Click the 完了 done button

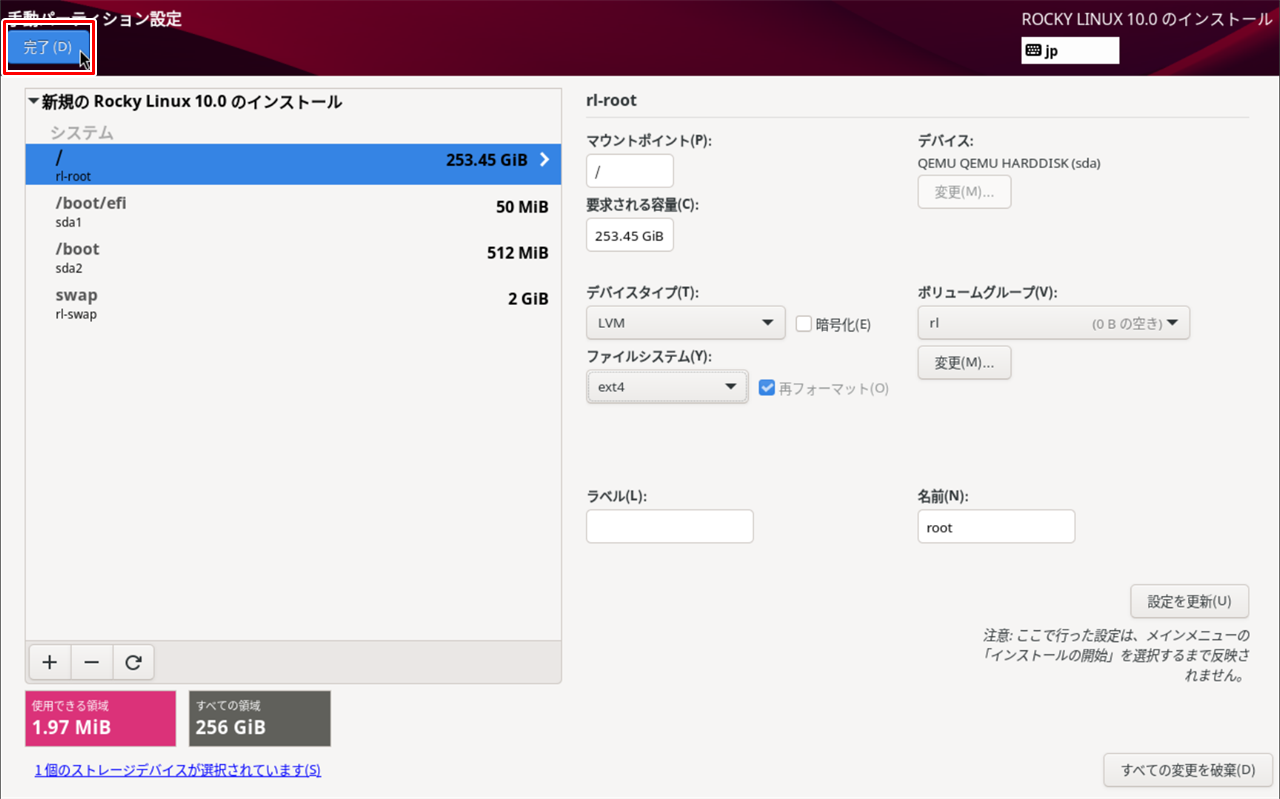[49, 47]
